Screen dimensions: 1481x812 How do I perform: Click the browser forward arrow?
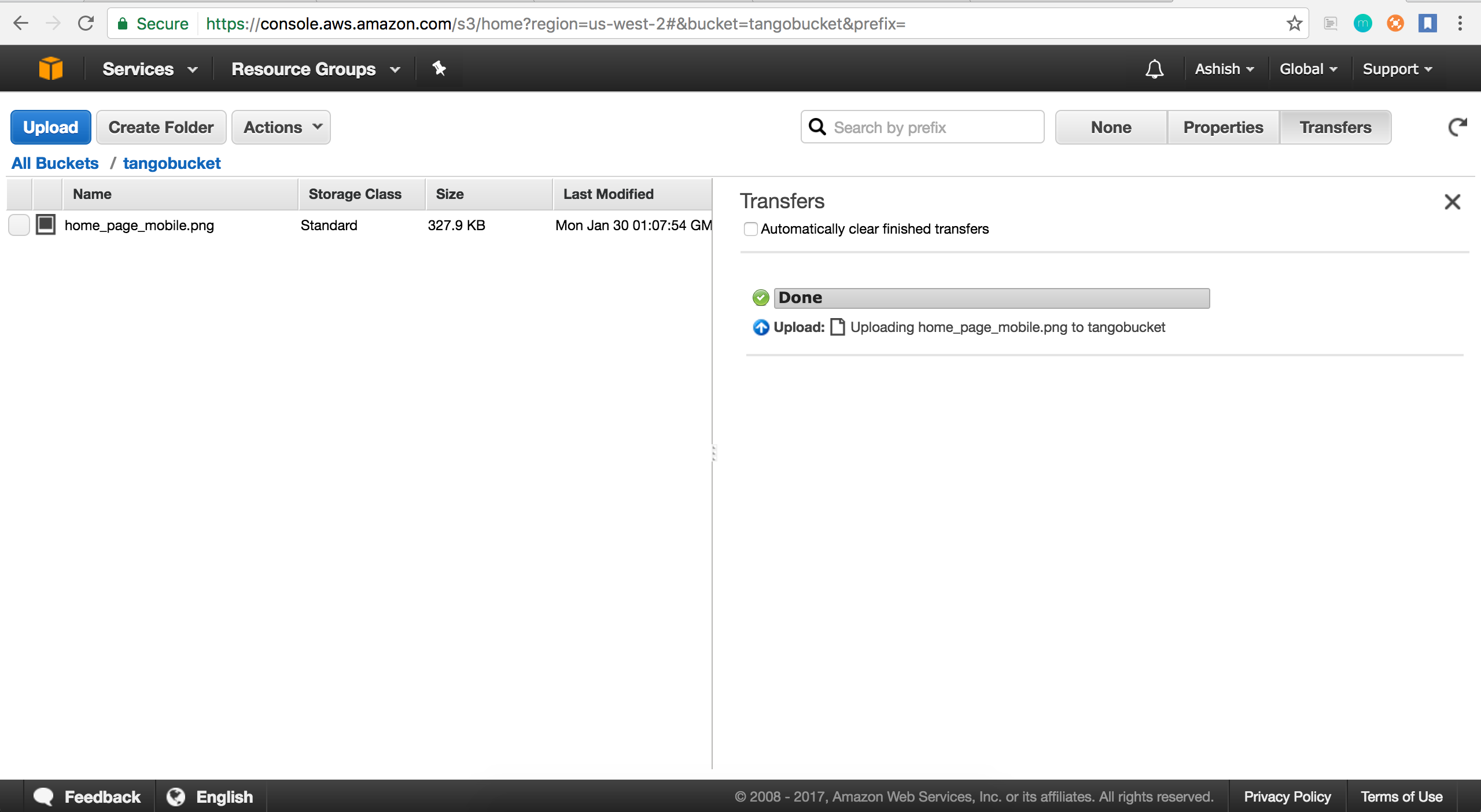(53, 23)
